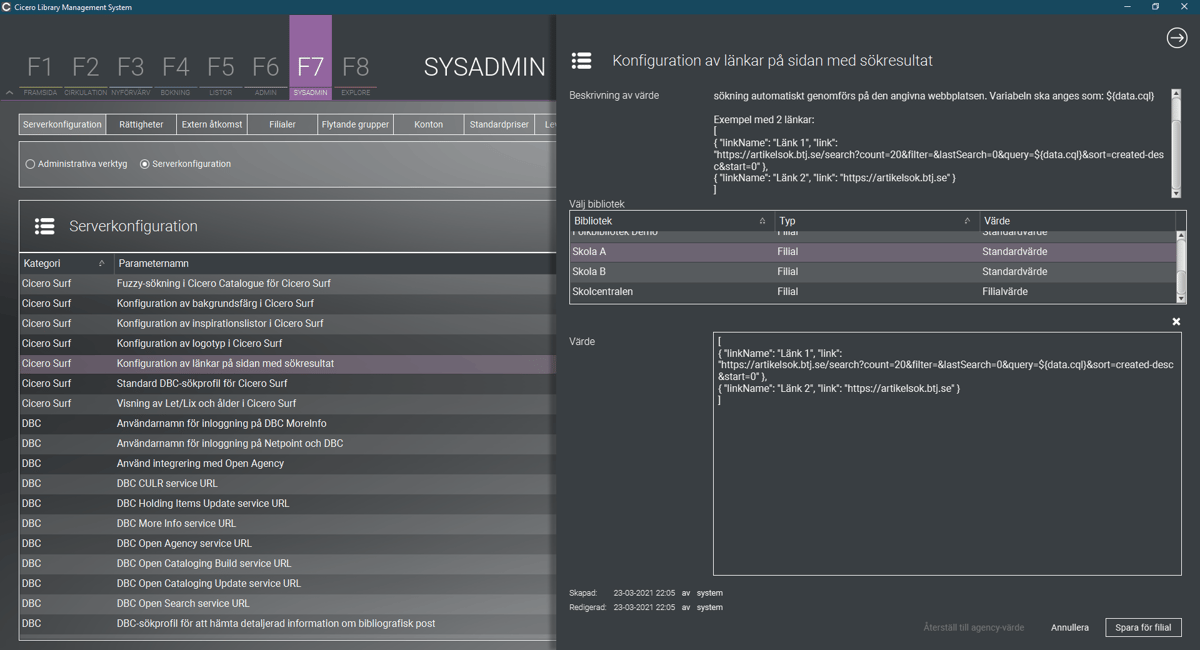
Task: Select DBC Open Agency service URL
Action: pos(287,543)
